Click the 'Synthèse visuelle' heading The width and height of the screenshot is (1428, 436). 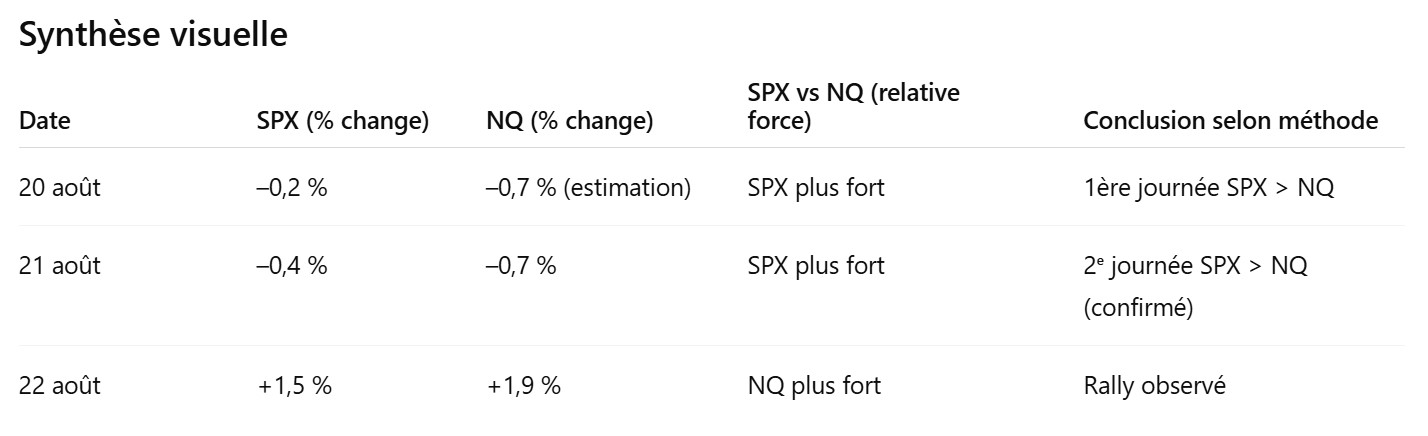[153, 35]
